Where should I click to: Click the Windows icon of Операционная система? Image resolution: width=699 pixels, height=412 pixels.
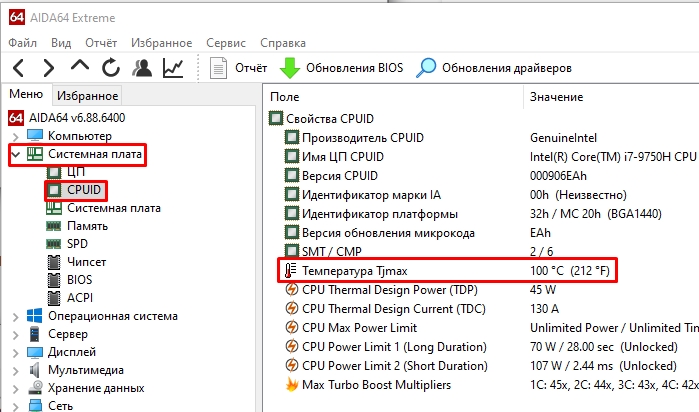pos(35,316)
